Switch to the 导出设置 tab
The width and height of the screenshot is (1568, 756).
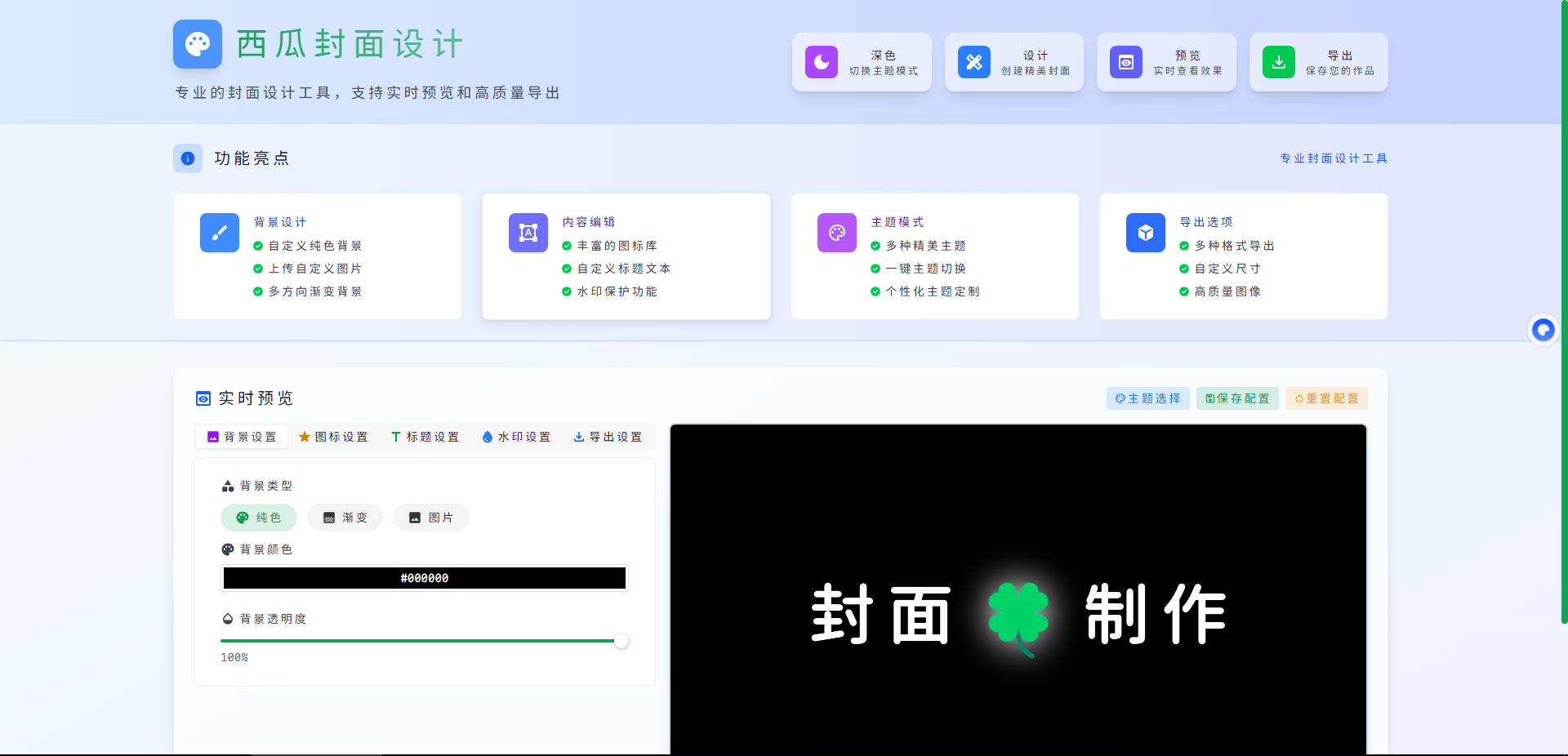click(x=608, y=437)
